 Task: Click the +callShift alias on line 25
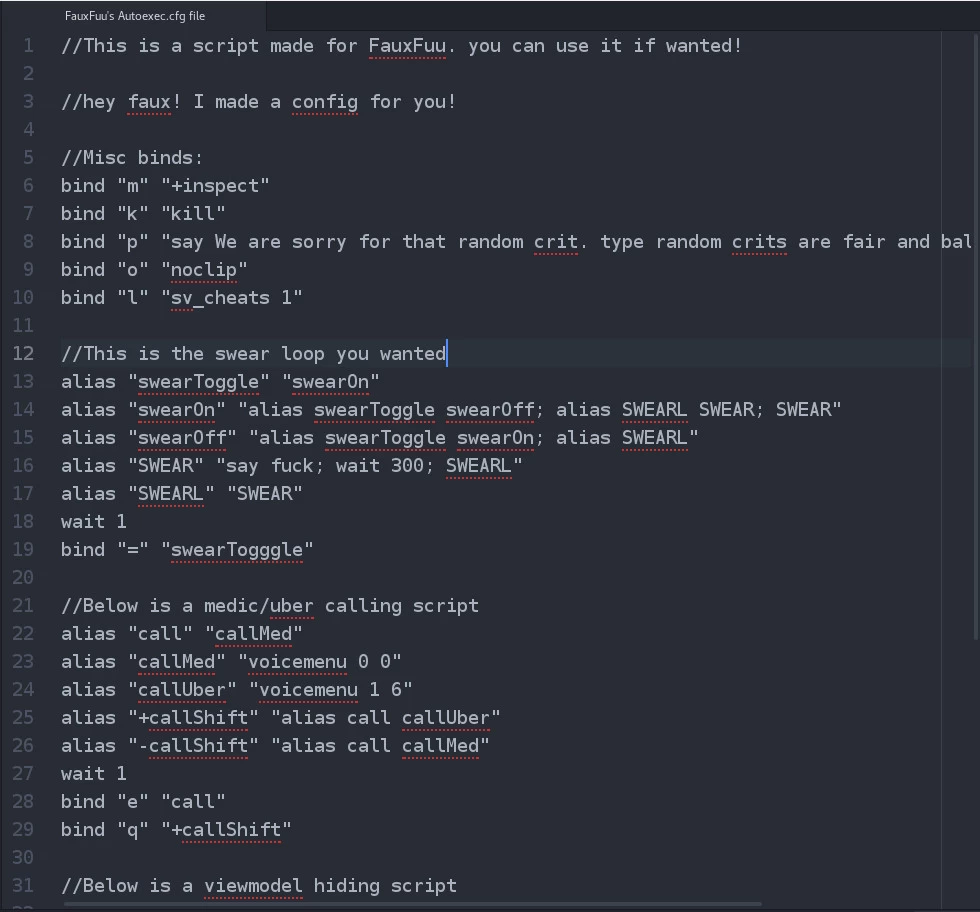point(193,717)
